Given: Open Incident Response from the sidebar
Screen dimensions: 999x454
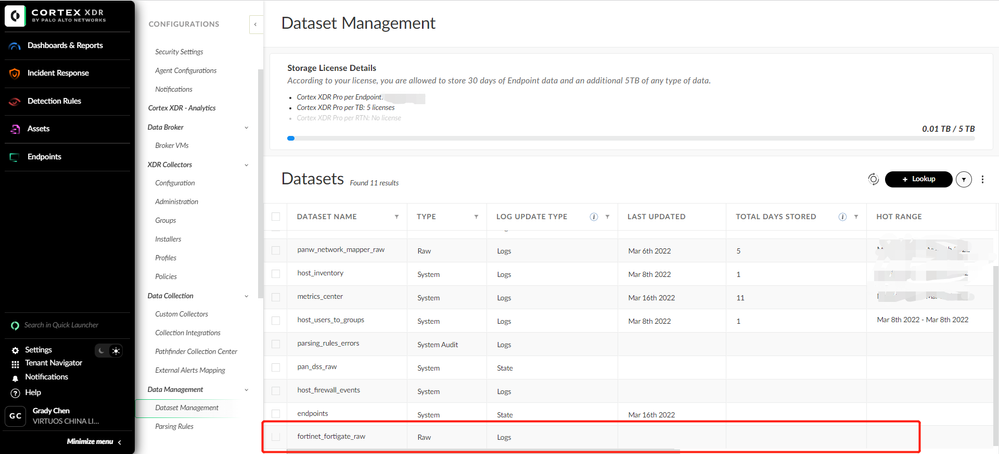Looking at the screenshot, I should [x=15, y=74].
